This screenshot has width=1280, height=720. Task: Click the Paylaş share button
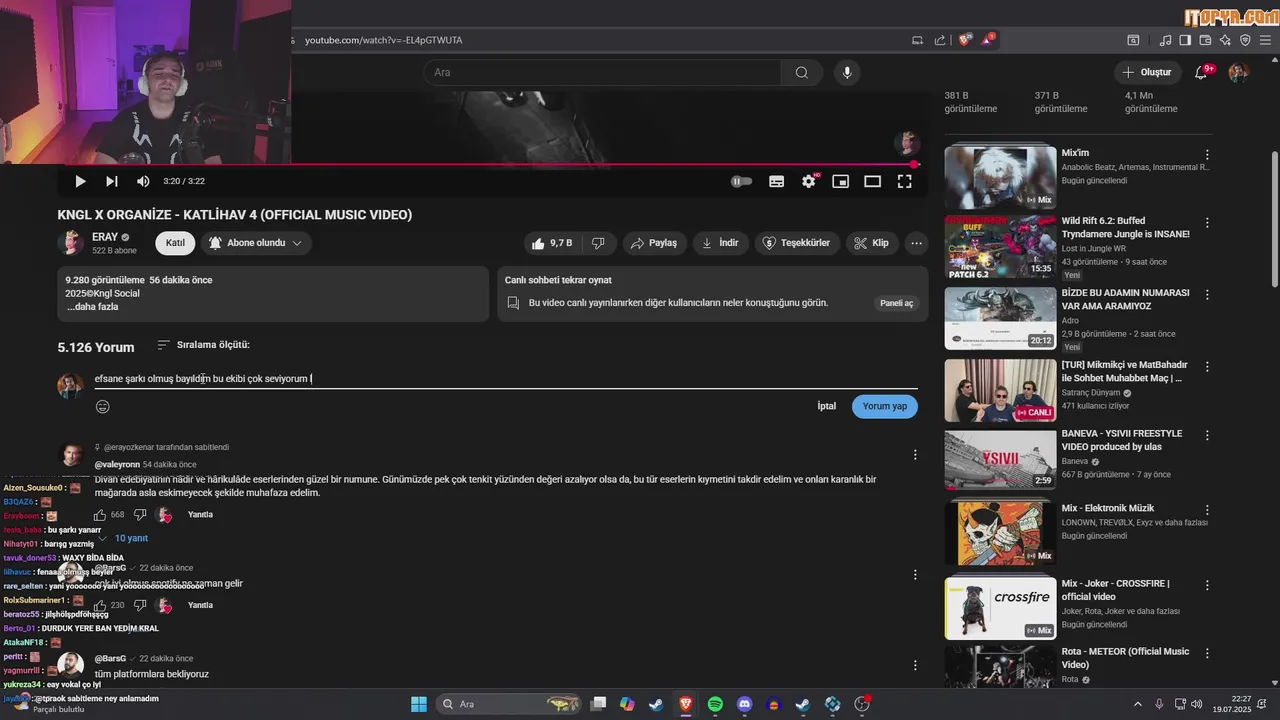pyautogui.click(x=653, y=243)
